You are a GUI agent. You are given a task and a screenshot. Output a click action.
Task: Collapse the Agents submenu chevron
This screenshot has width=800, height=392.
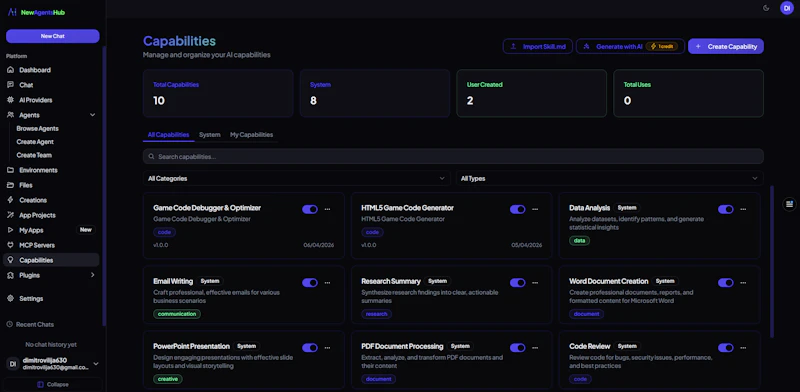pos(92,115)
